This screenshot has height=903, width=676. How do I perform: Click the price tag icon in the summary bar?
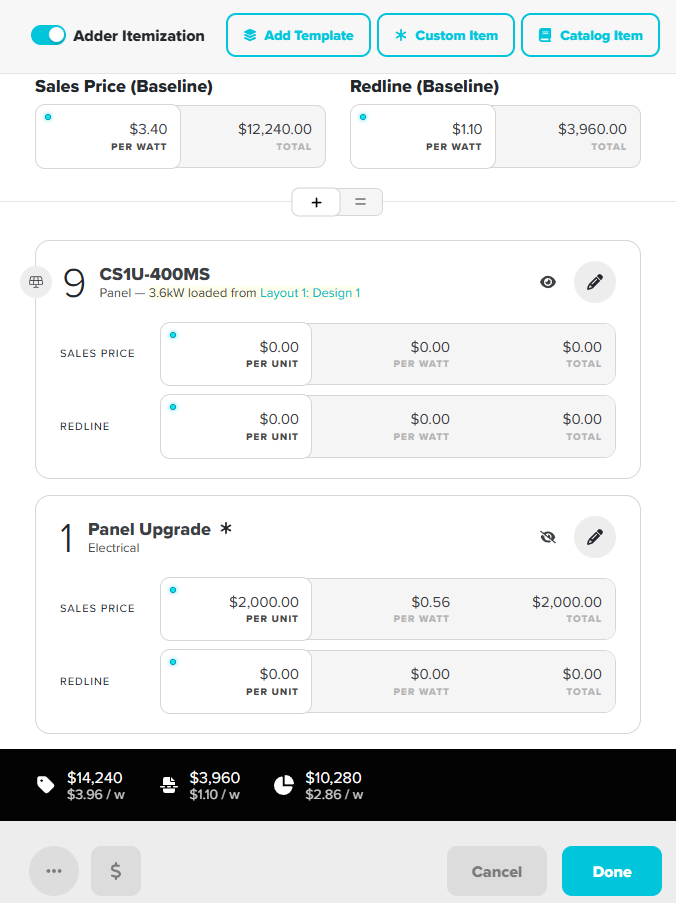45,784
